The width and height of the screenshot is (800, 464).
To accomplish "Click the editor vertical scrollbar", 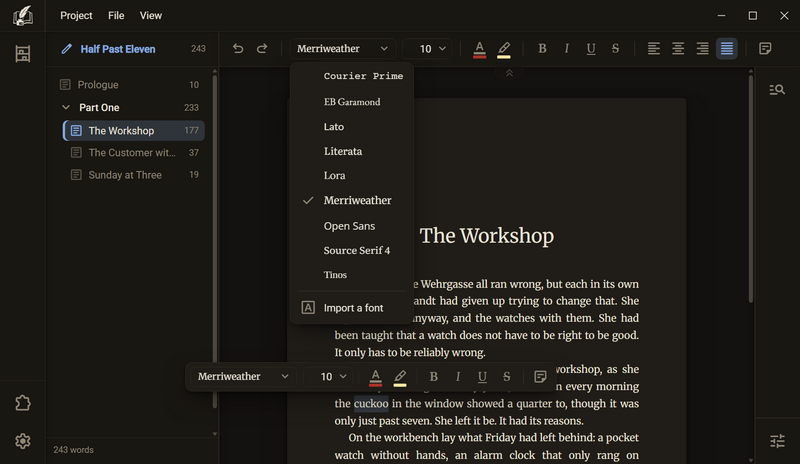I will tap(751, 189).
